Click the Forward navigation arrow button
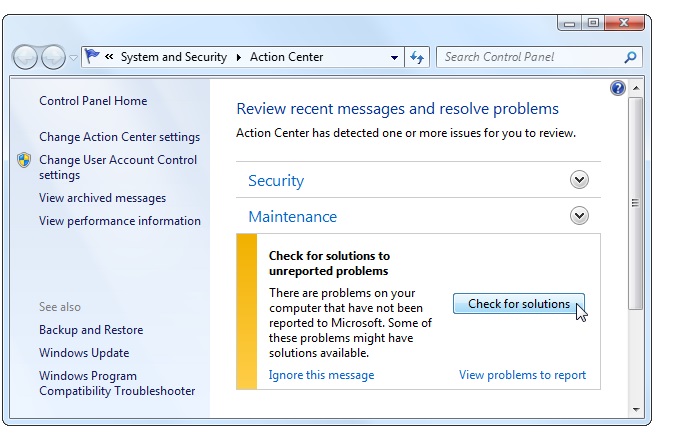Viewport: 682px width, 434px height. (x=53, y=57)
